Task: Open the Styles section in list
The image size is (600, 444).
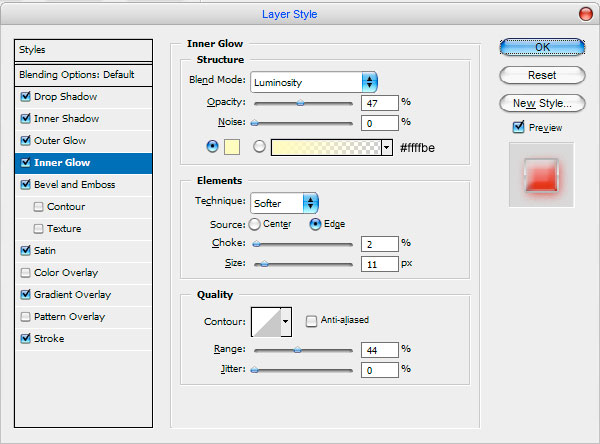Action: tap(83, 50)
